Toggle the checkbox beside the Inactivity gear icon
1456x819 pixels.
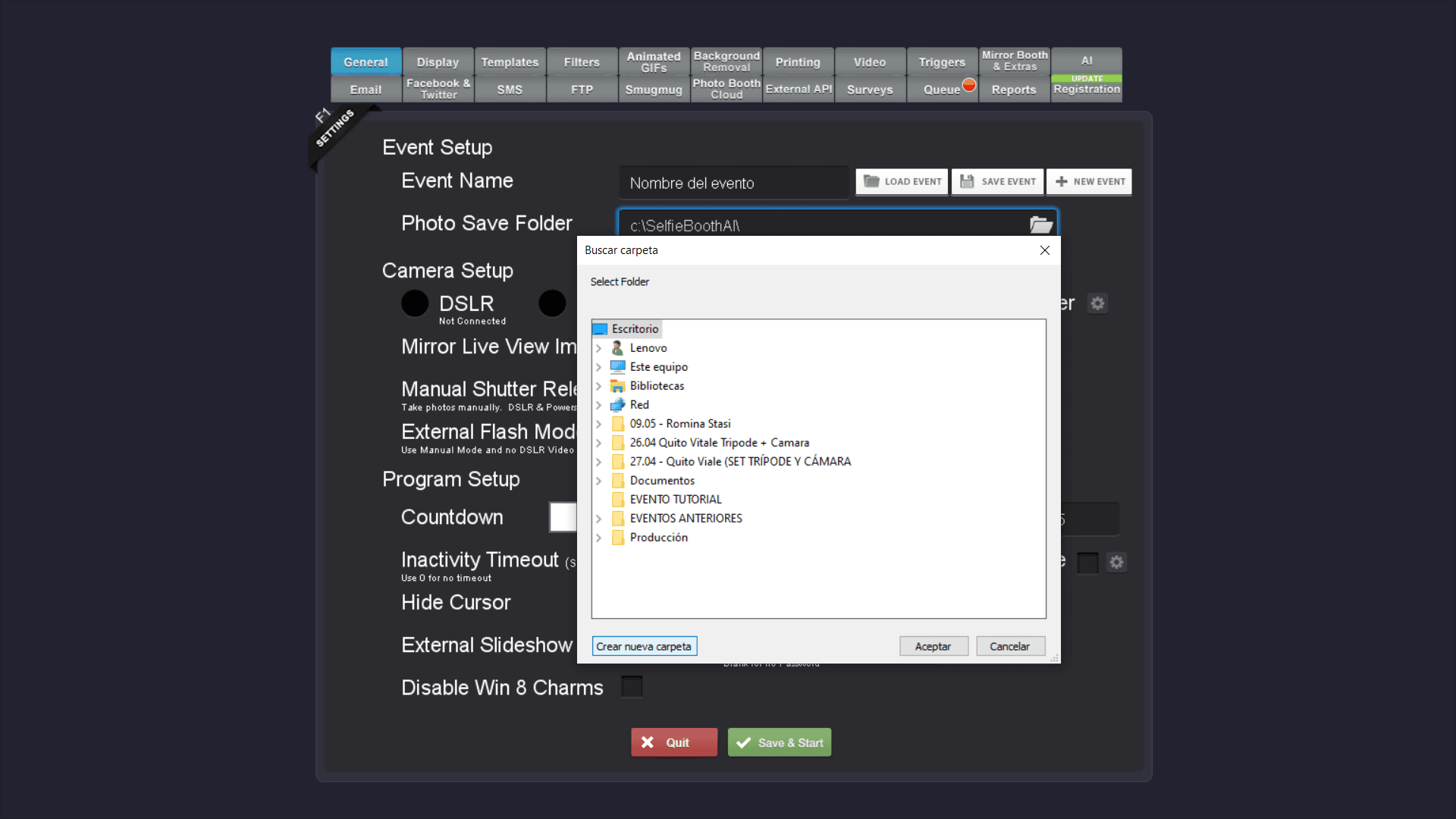[x=1088, y=563]
